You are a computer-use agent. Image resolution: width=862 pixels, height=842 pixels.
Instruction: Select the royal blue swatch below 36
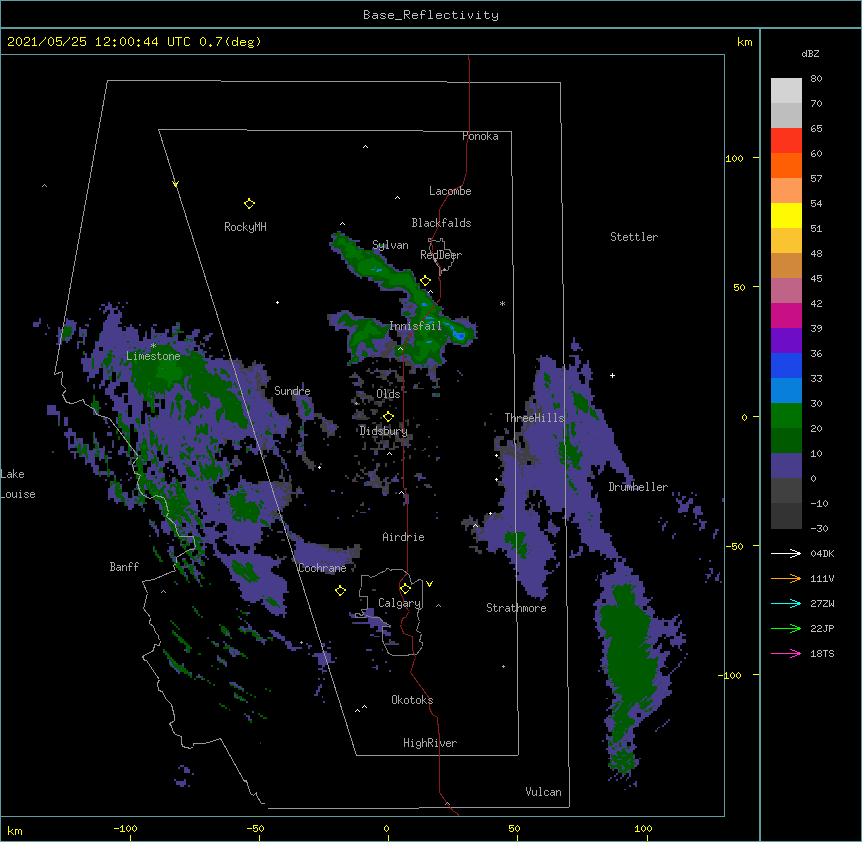786,365
